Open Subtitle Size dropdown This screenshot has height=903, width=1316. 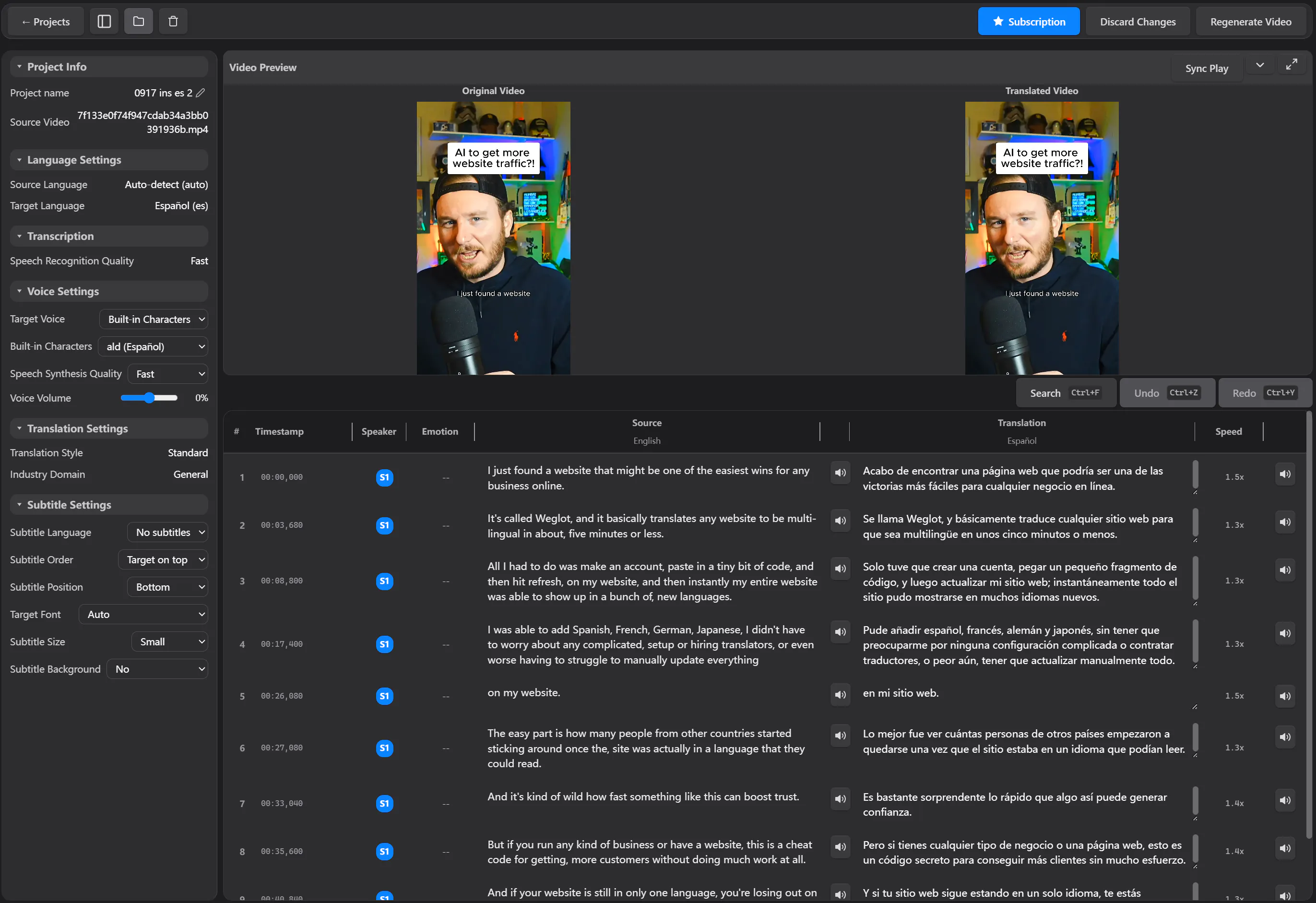pos(170,642)
